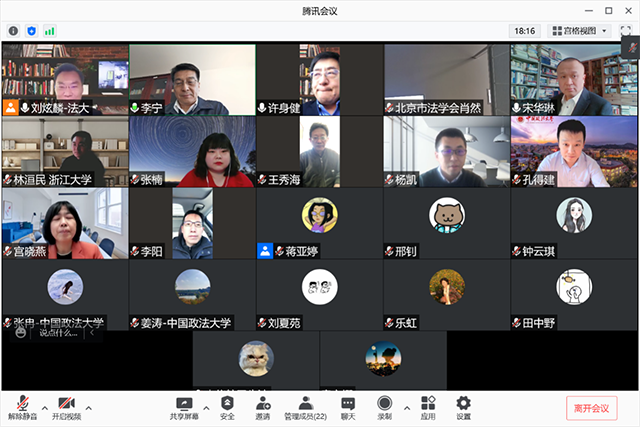Click Share Screen (共享屏幕)
The width and height of the screenshot is (640, 427).
coord(183,407)
